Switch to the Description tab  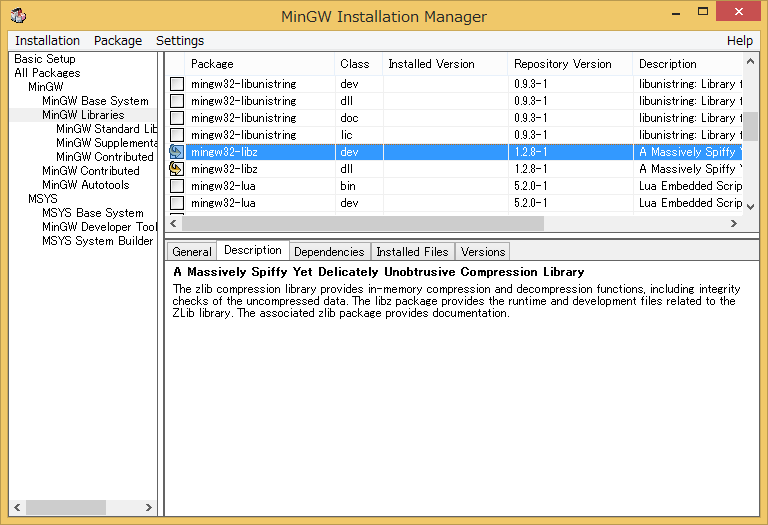point(253,250)
